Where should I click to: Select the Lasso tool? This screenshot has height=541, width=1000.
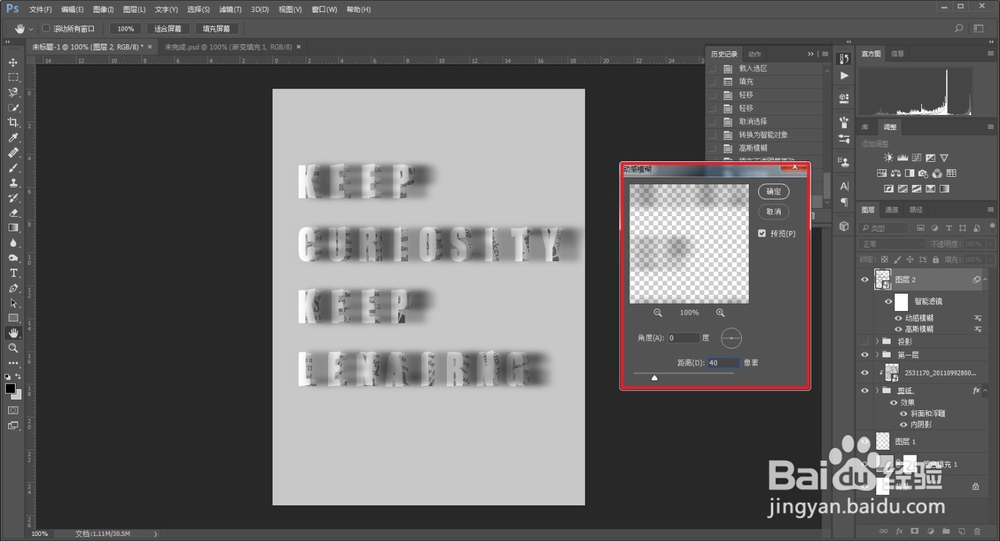pyautogui.click(x=13, y=93)
